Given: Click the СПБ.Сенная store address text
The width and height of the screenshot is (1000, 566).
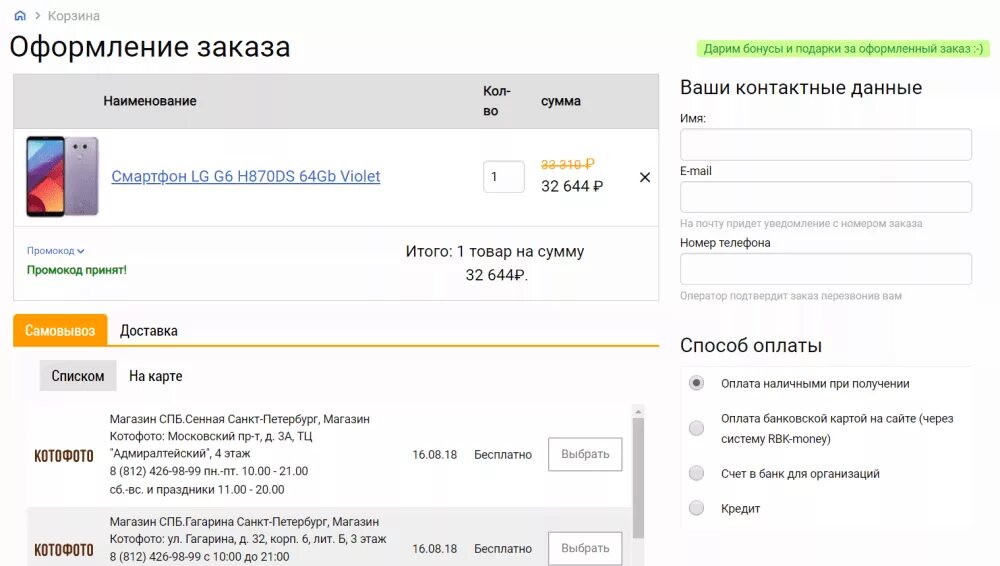Looking at the screenshot, I should pos(242,454).
